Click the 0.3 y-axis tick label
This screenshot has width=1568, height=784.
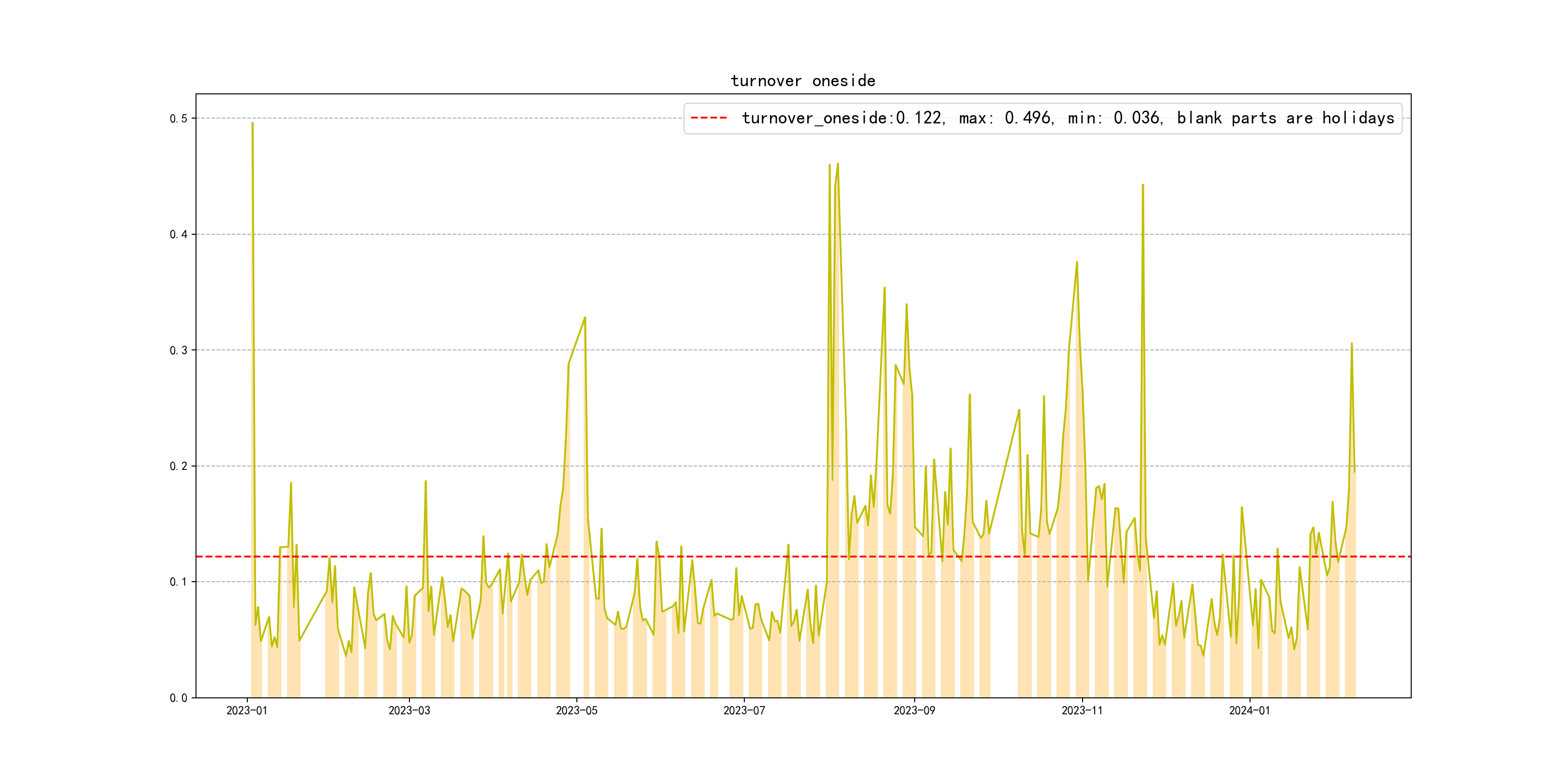(179, 350)
